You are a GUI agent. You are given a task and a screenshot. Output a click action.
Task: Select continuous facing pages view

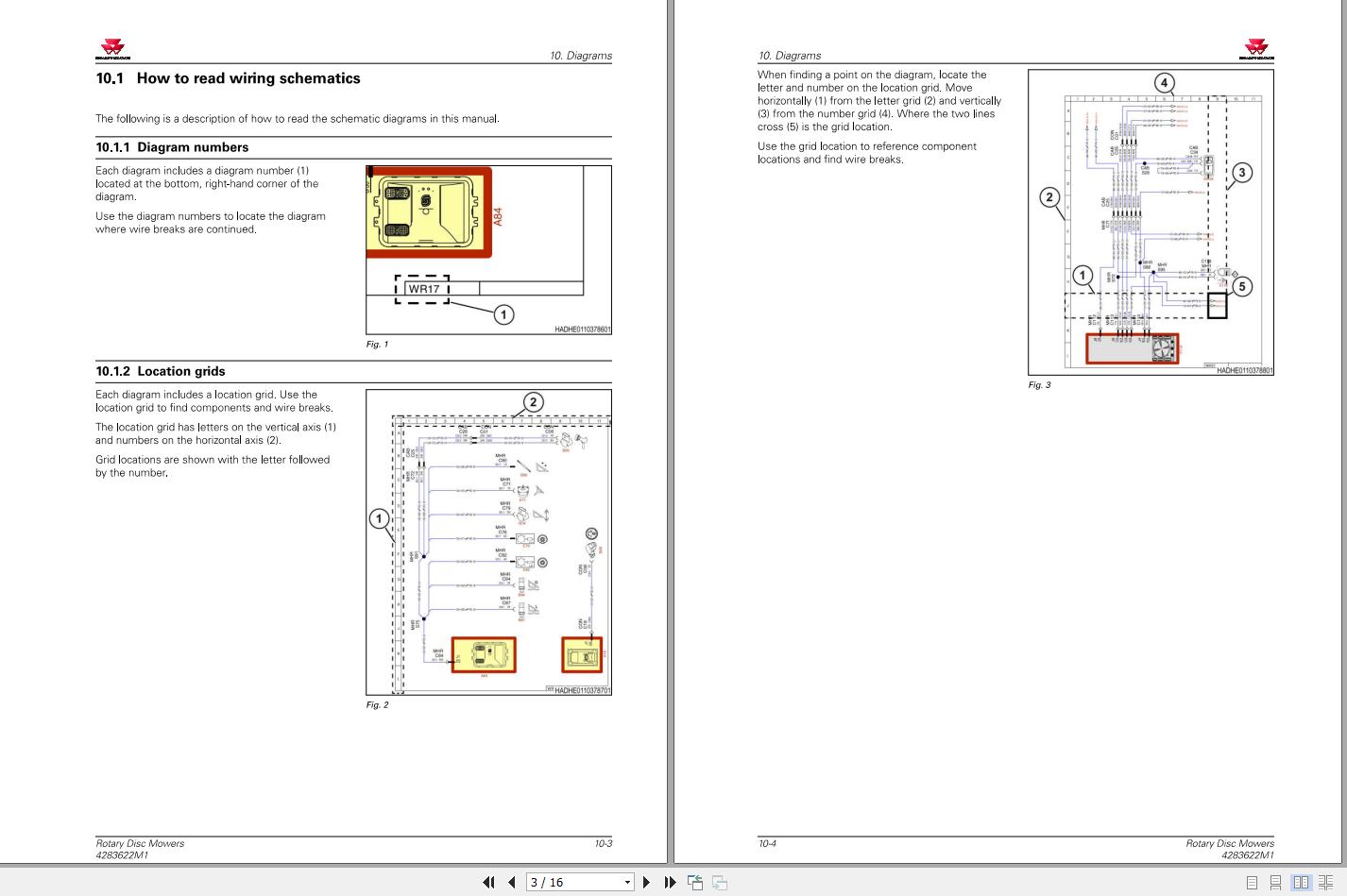pyautogui.click(x=1326, y=882)
